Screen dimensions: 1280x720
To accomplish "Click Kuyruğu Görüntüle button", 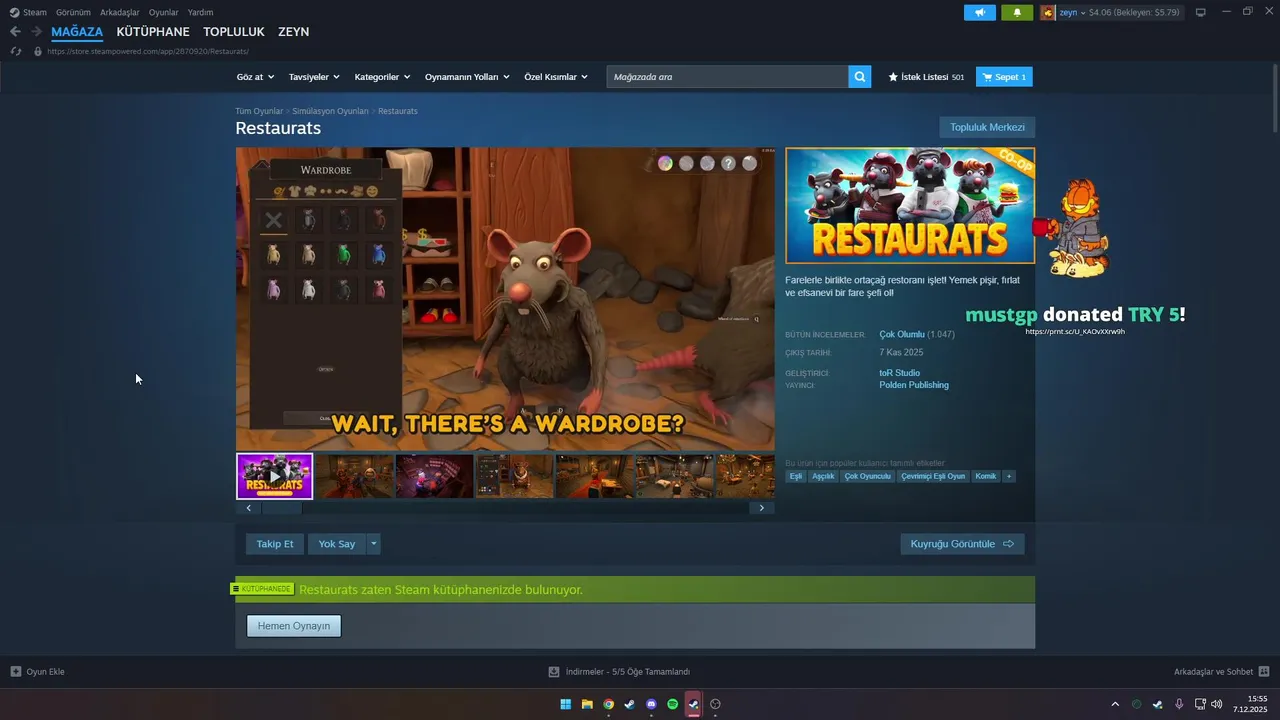I will tap(962, 544).
